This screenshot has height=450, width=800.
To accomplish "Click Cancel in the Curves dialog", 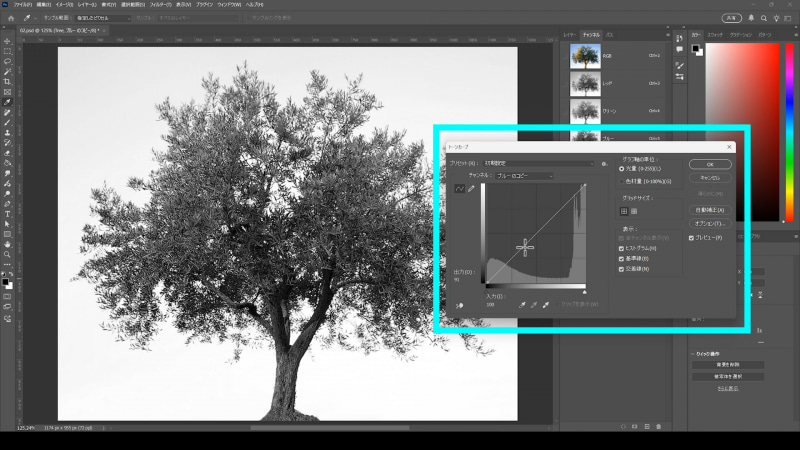I will [710, 178].
